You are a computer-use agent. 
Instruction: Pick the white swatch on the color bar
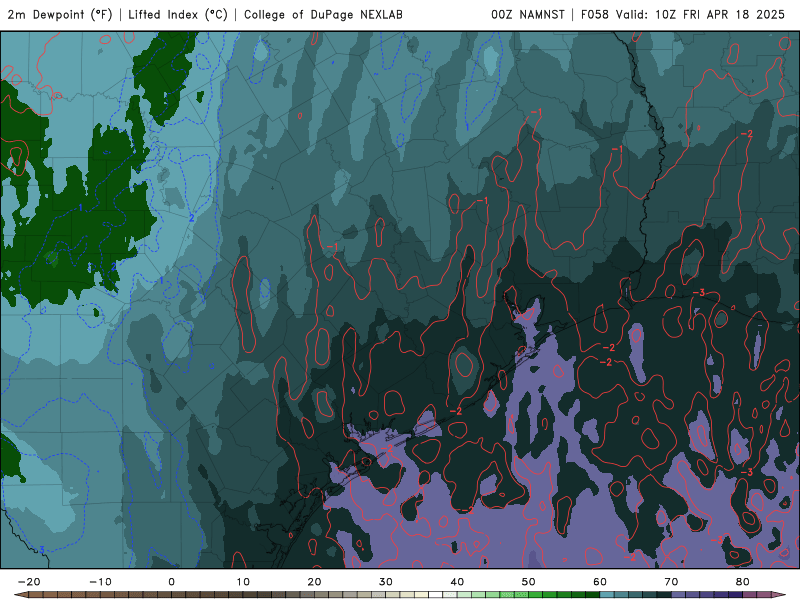(435, 594)
